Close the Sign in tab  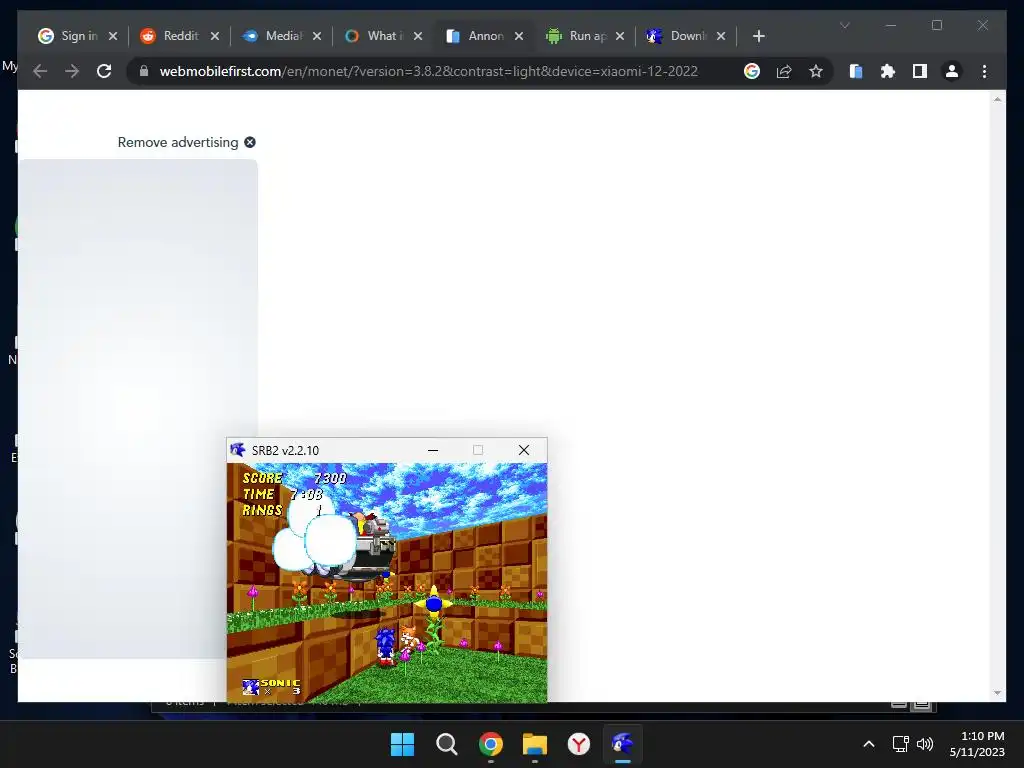pos(113,36)
